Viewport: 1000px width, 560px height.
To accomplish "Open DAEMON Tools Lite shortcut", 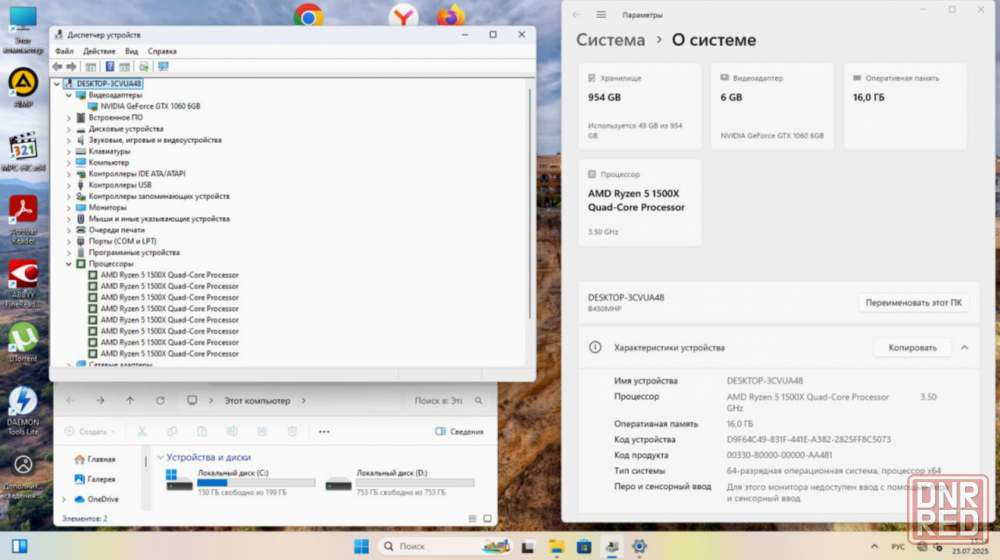I will (22, 402).
